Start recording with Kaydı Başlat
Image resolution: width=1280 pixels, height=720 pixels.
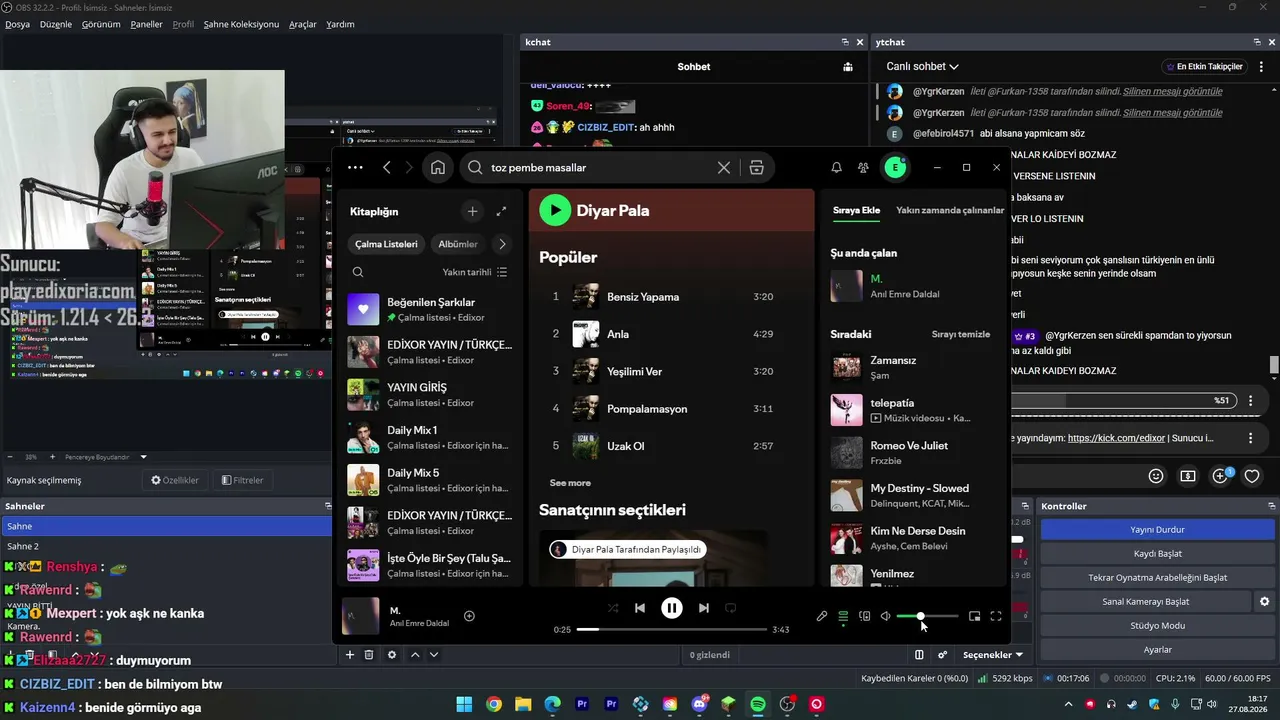click(1157, 553)
